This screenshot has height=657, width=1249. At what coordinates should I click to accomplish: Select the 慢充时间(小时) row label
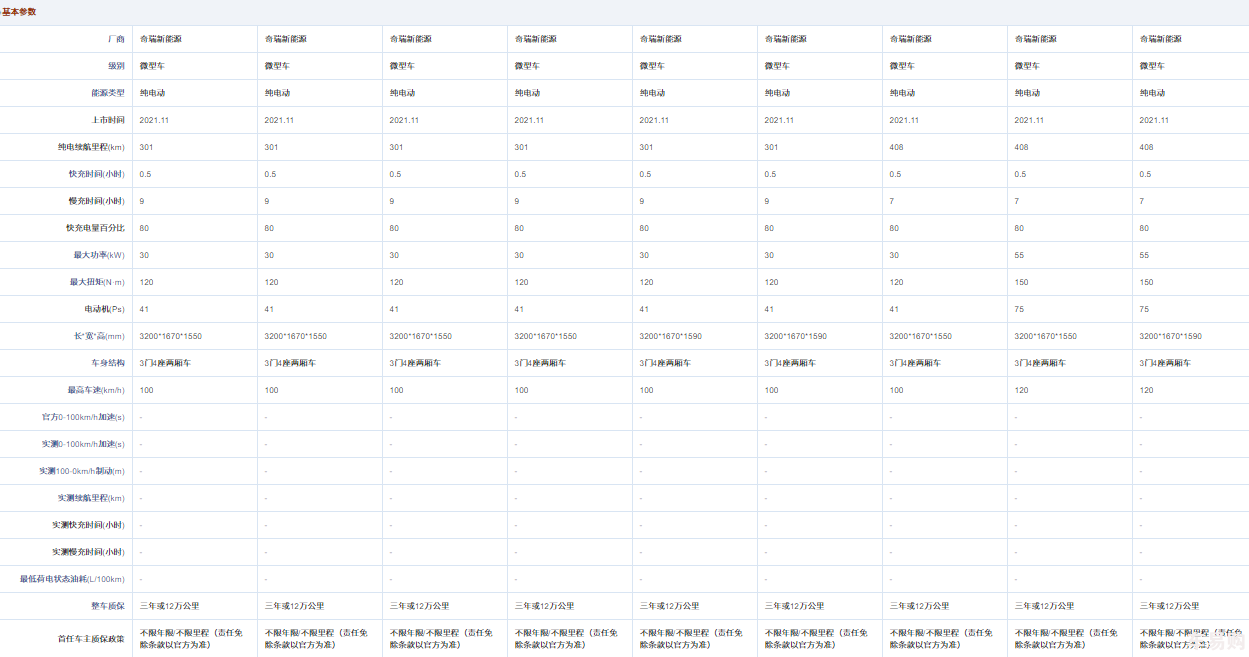pos(96,201)
